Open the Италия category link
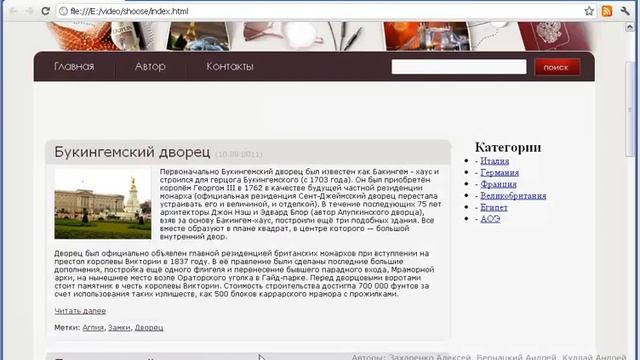Image resolution: width=640 pixels, height=360 pixels. (494, 161)
